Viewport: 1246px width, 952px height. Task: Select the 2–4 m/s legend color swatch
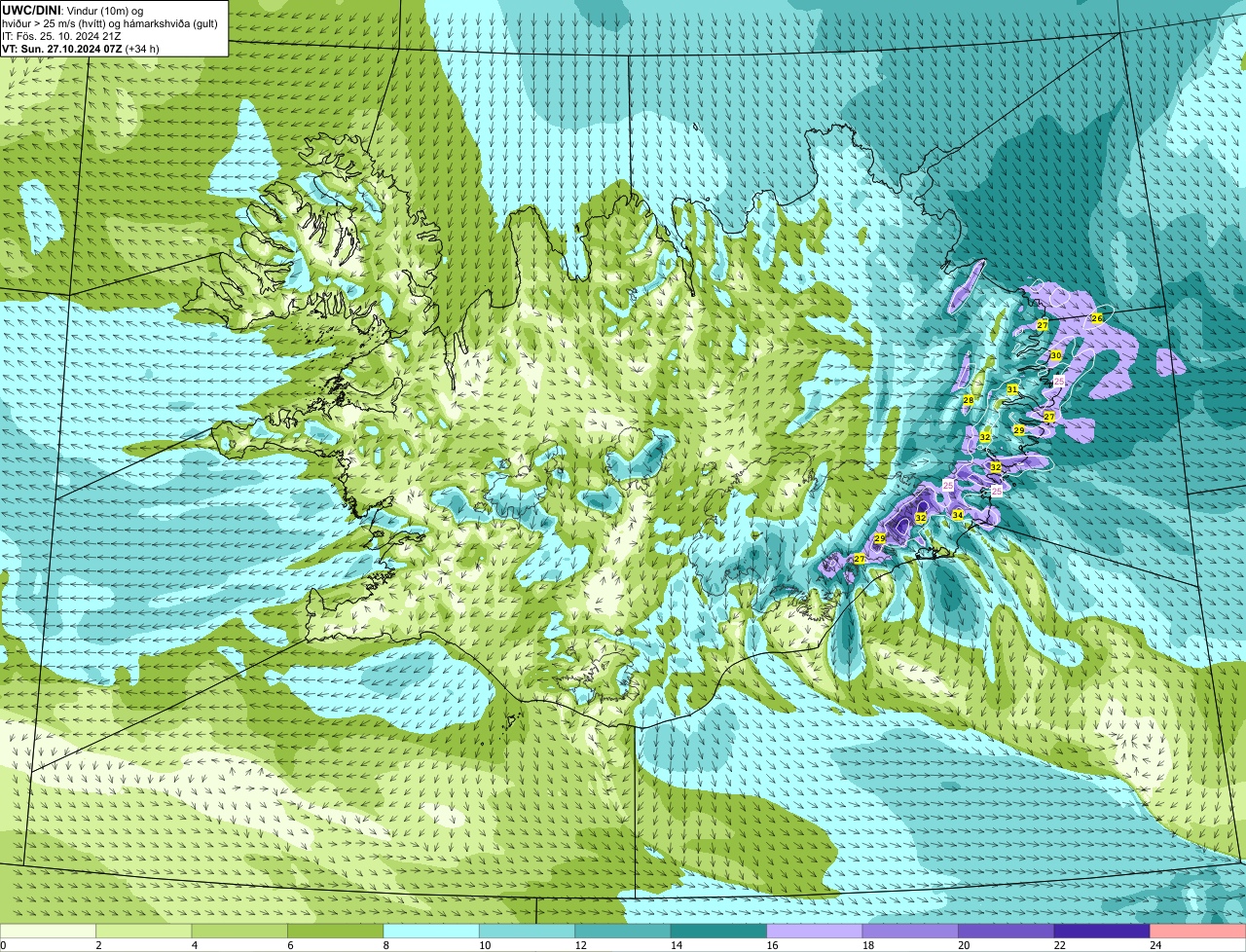145,931
